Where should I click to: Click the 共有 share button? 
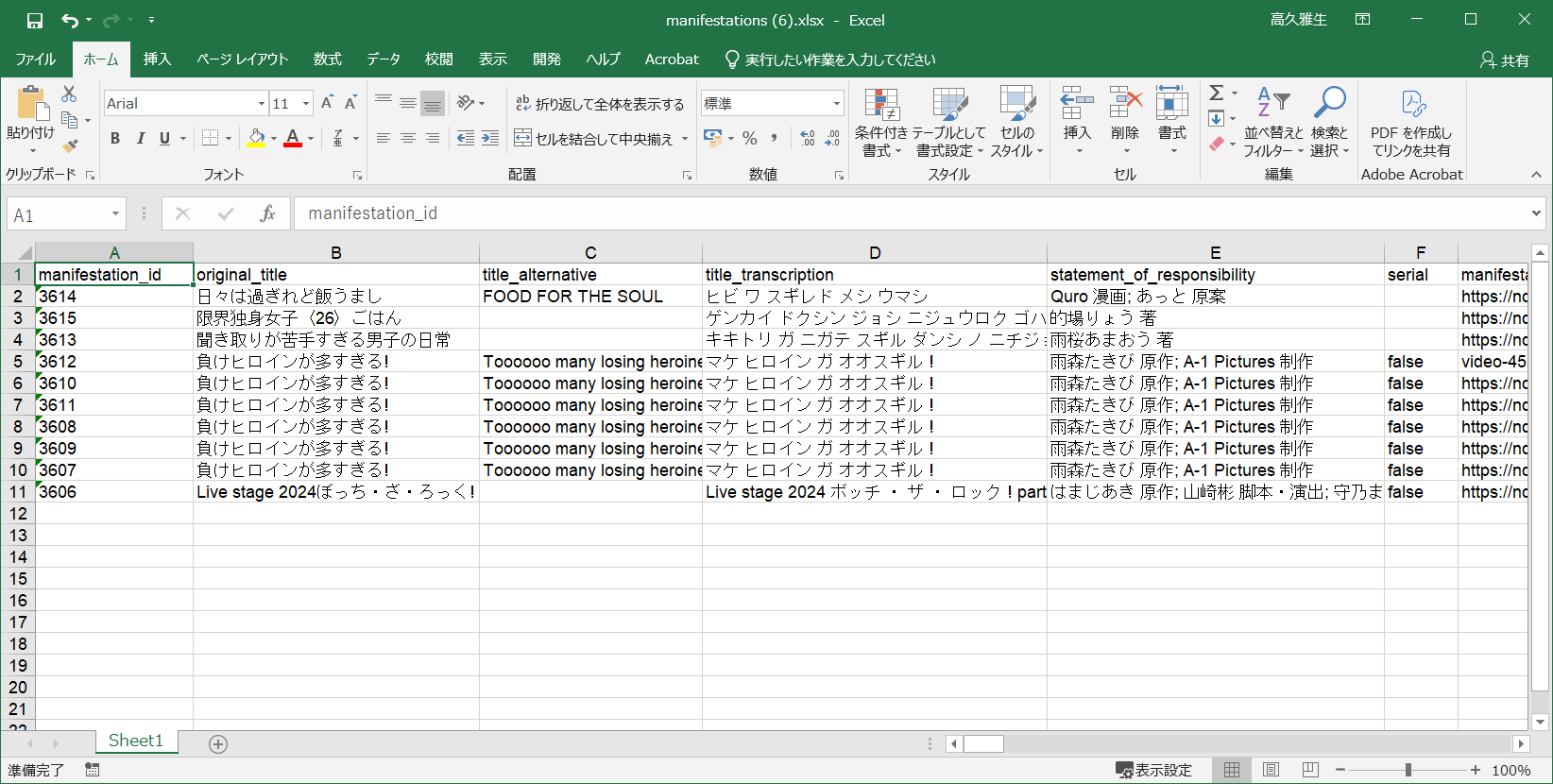pyautogui.click(x=1505, y=60)
